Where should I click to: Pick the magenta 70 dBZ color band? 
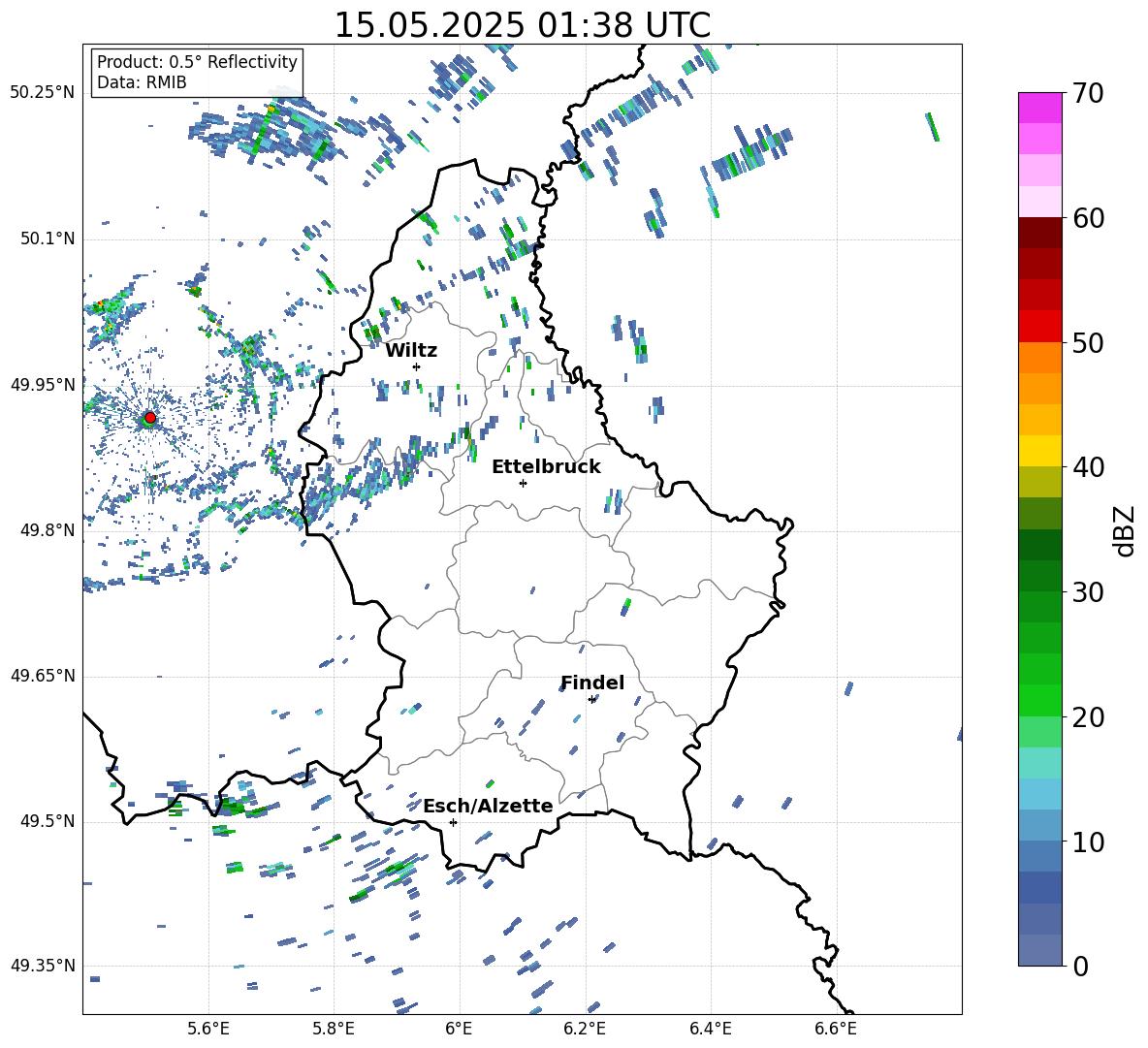(x=1039, y=108)
